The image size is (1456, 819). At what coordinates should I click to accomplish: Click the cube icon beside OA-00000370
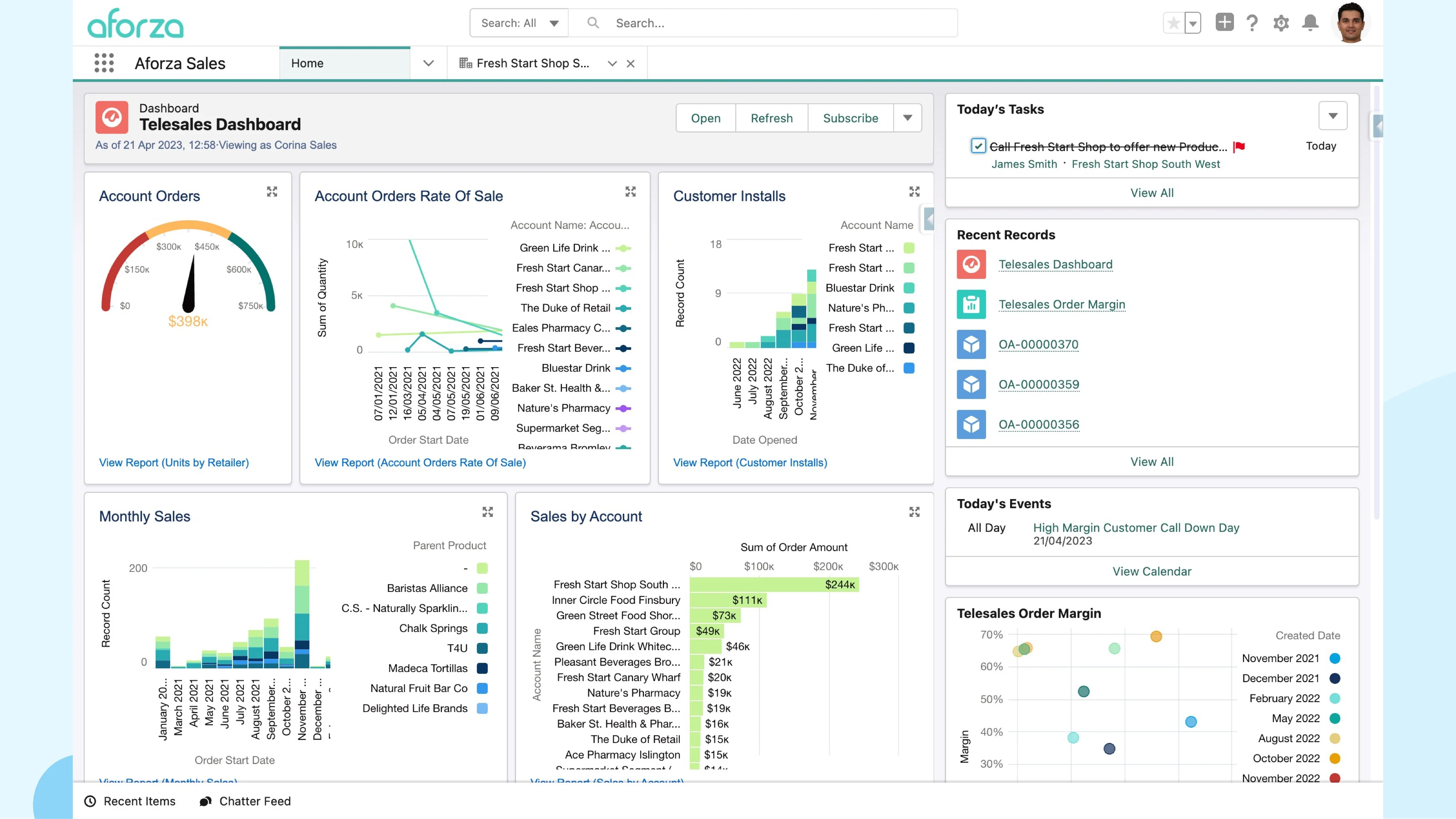971,344
